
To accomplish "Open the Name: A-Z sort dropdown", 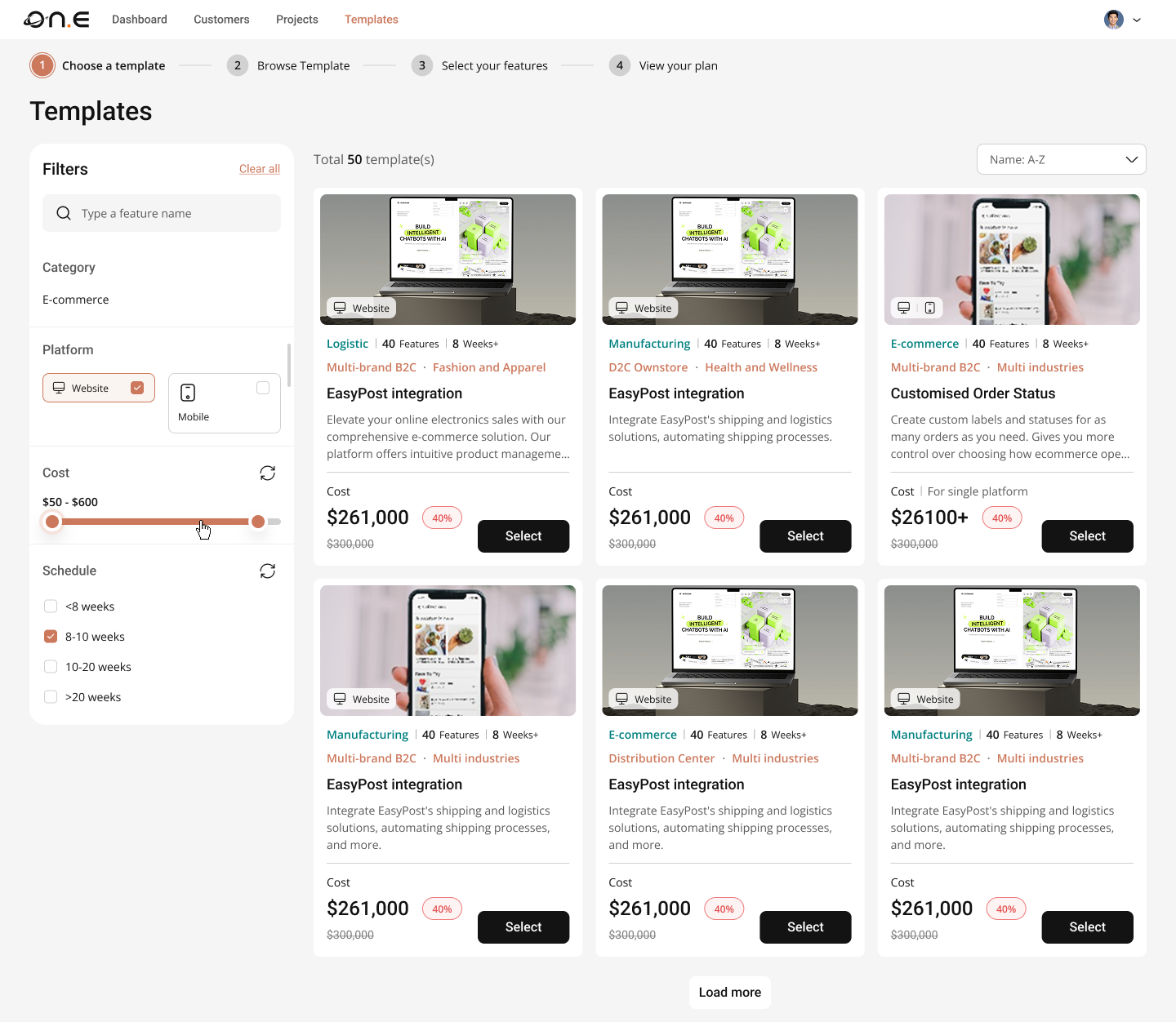I will click(1062, 159).
